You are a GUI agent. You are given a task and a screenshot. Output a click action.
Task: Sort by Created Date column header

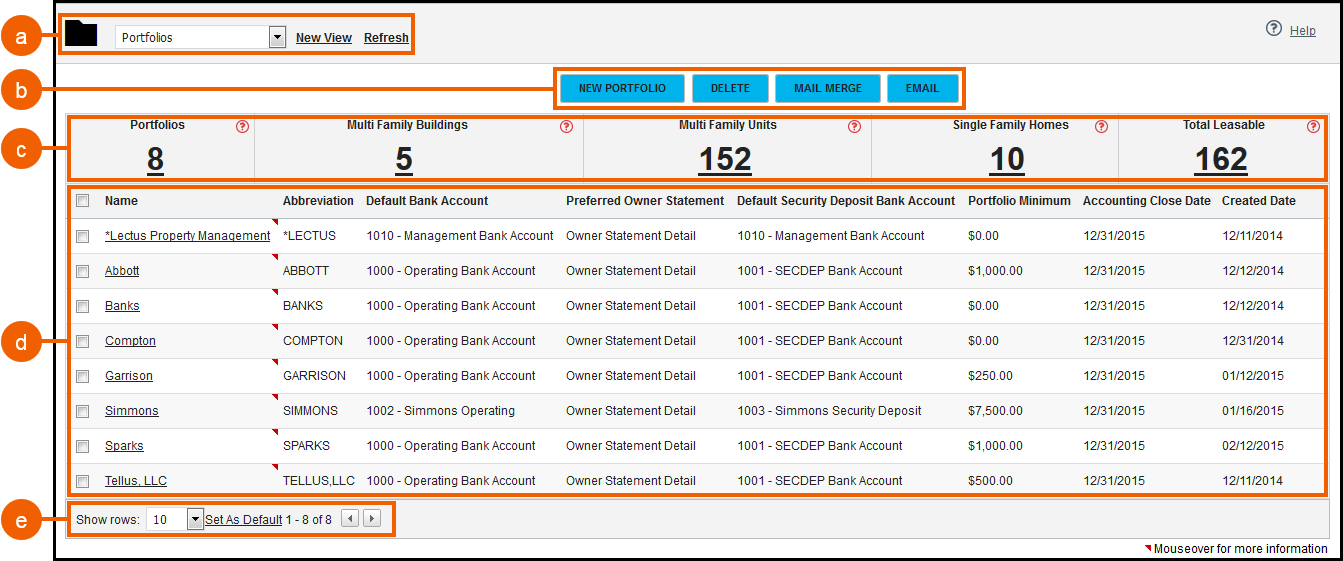click(x=1258, y=201)
